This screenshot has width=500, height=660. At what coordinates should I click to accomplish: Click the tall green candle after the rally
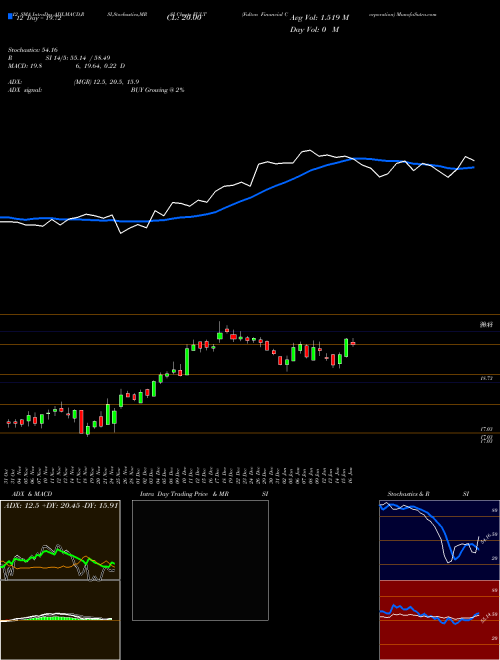click(187, 360)
